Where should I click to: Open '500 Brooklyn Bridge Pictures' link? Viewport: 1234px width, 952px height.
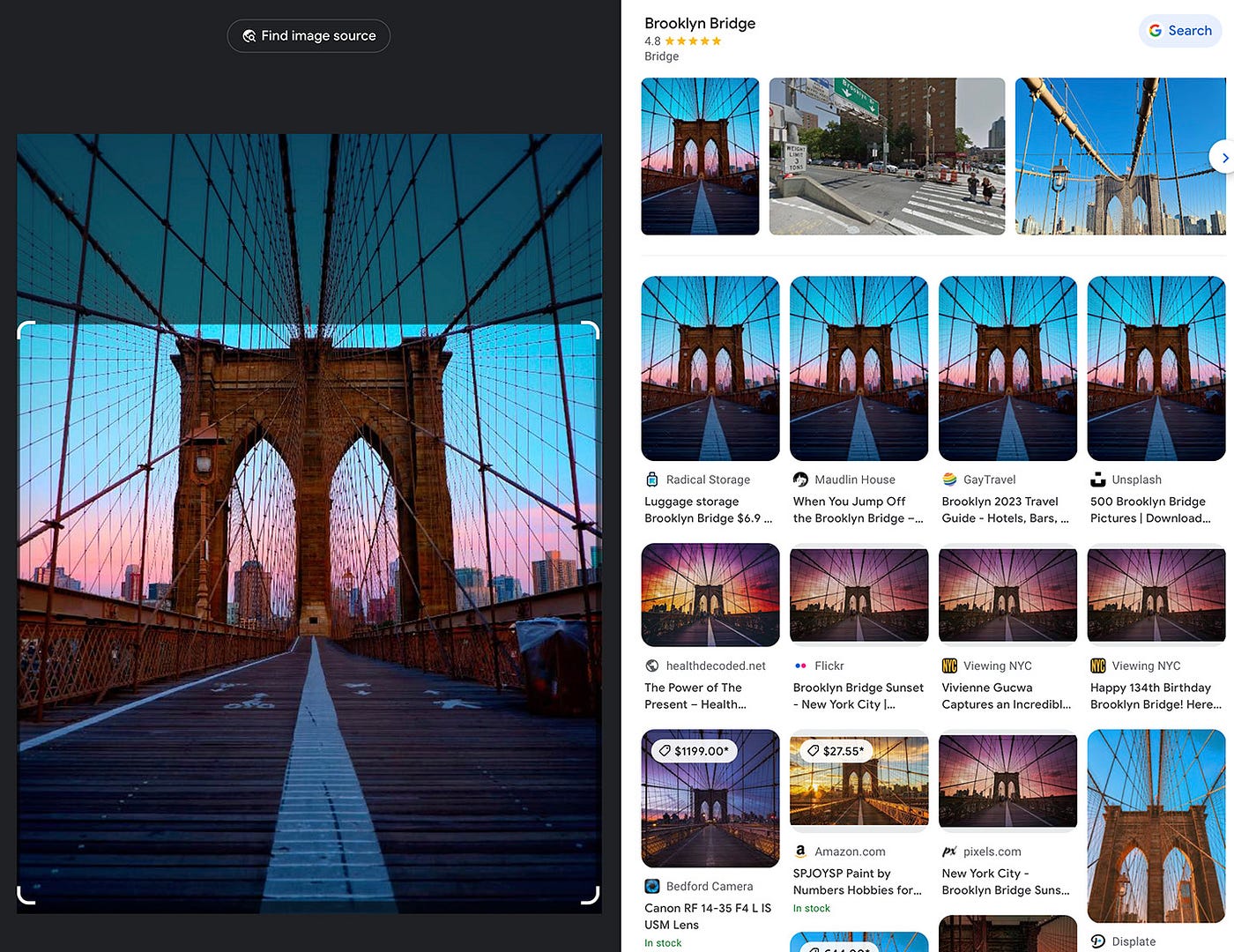(1150, 509)
